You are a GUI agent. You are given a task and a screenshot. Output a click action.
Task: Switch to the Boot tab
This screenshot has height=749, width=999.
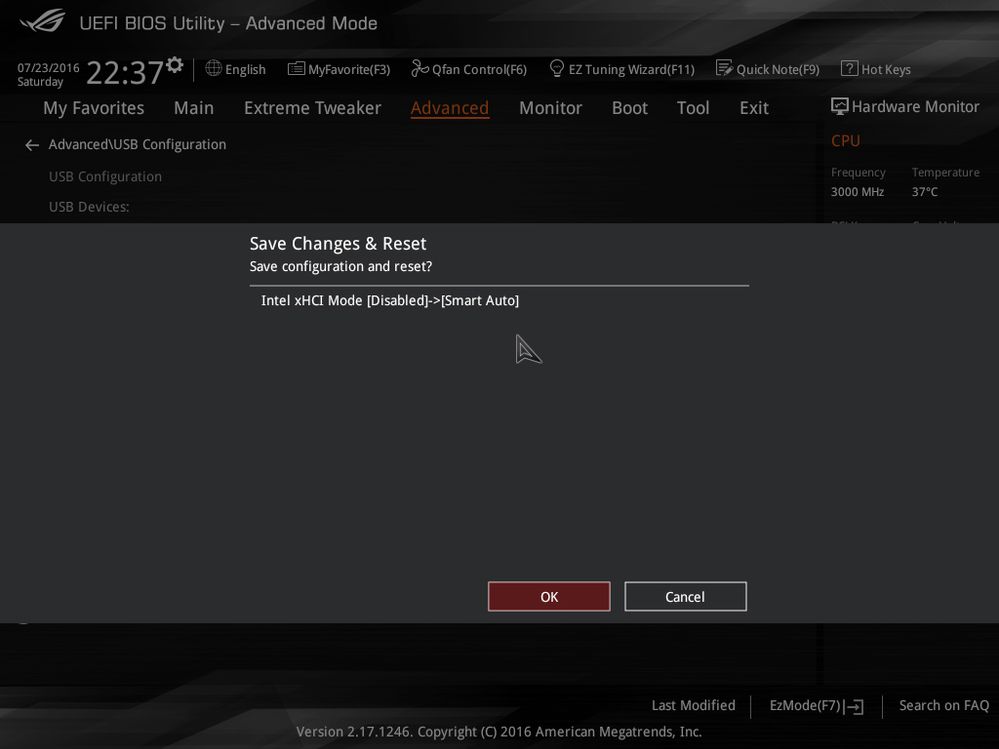[x=629, y=108]
